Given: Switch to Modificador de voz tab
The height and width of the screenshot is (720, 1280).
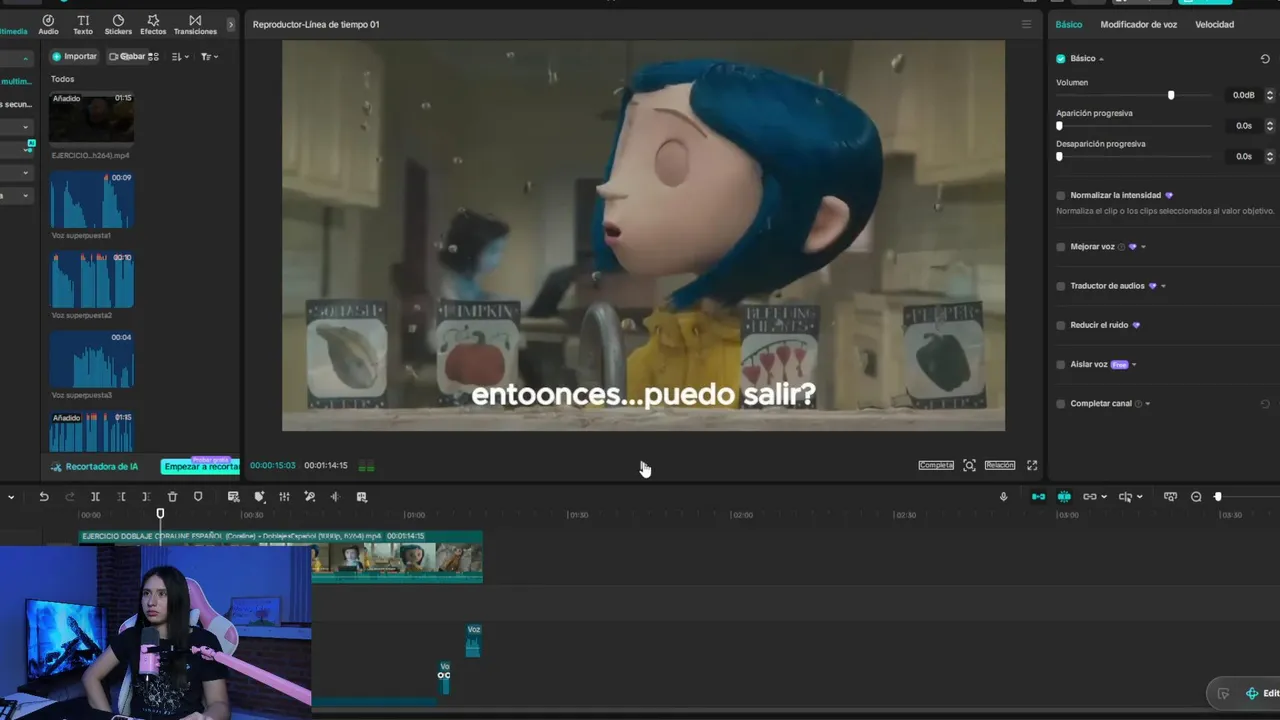Looking at the screenshot, I should [x=1139, y=24].
